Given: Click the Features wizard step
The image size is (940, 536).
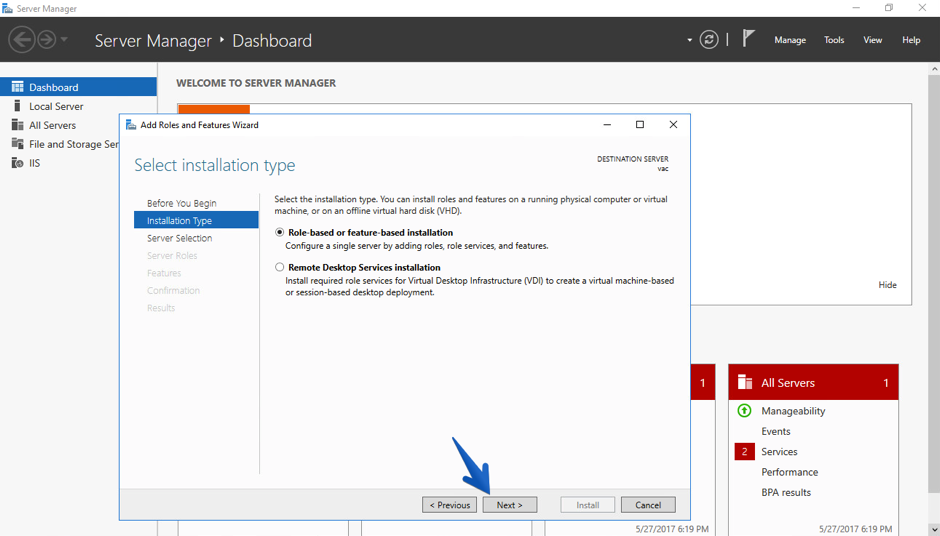Looking at the screenshot, I should pyautogui.click(x=164, y=273).
